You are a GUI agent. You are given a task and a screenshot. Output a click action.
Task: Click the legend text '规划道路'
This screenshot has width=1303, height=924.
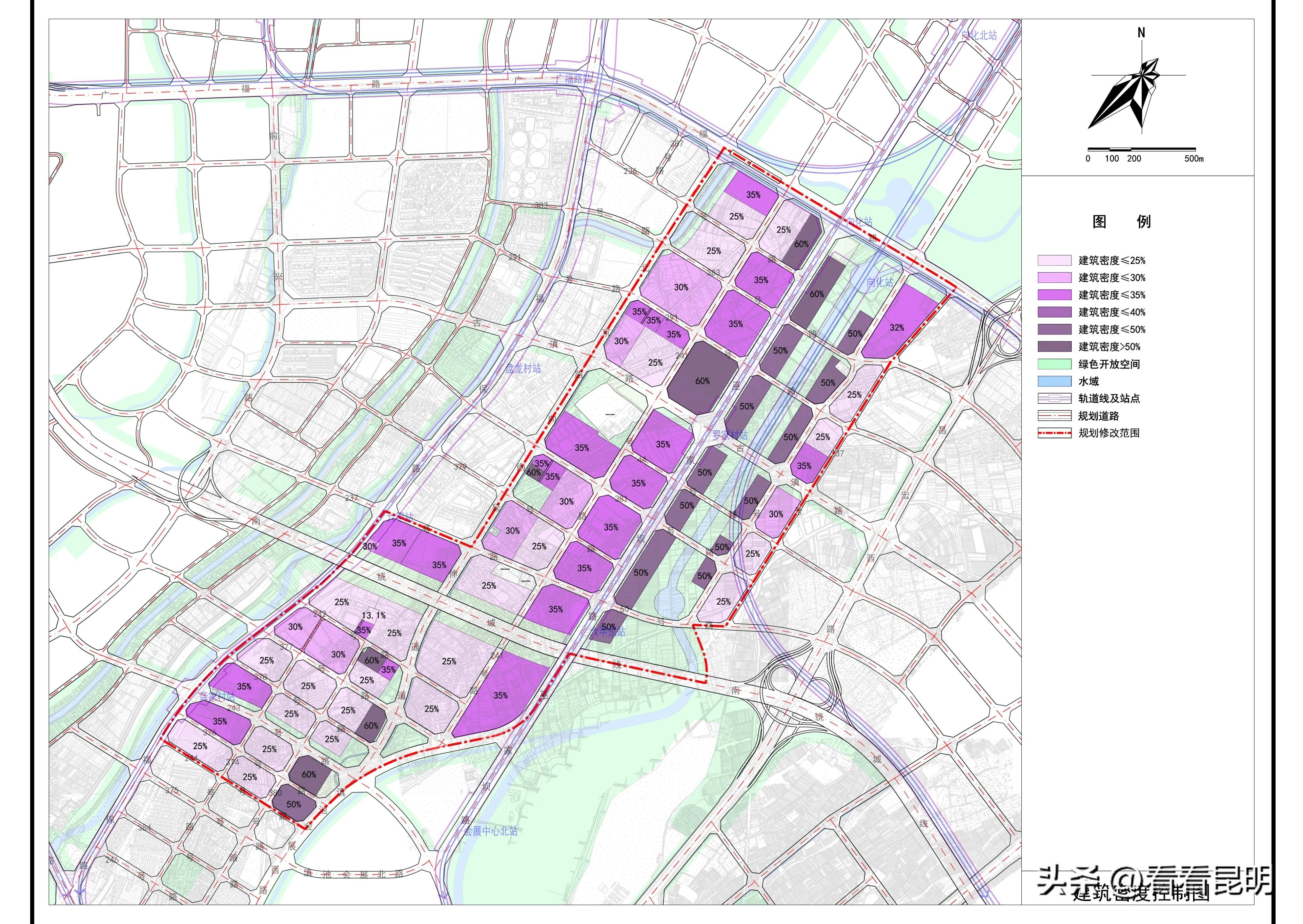[1099, 416]
